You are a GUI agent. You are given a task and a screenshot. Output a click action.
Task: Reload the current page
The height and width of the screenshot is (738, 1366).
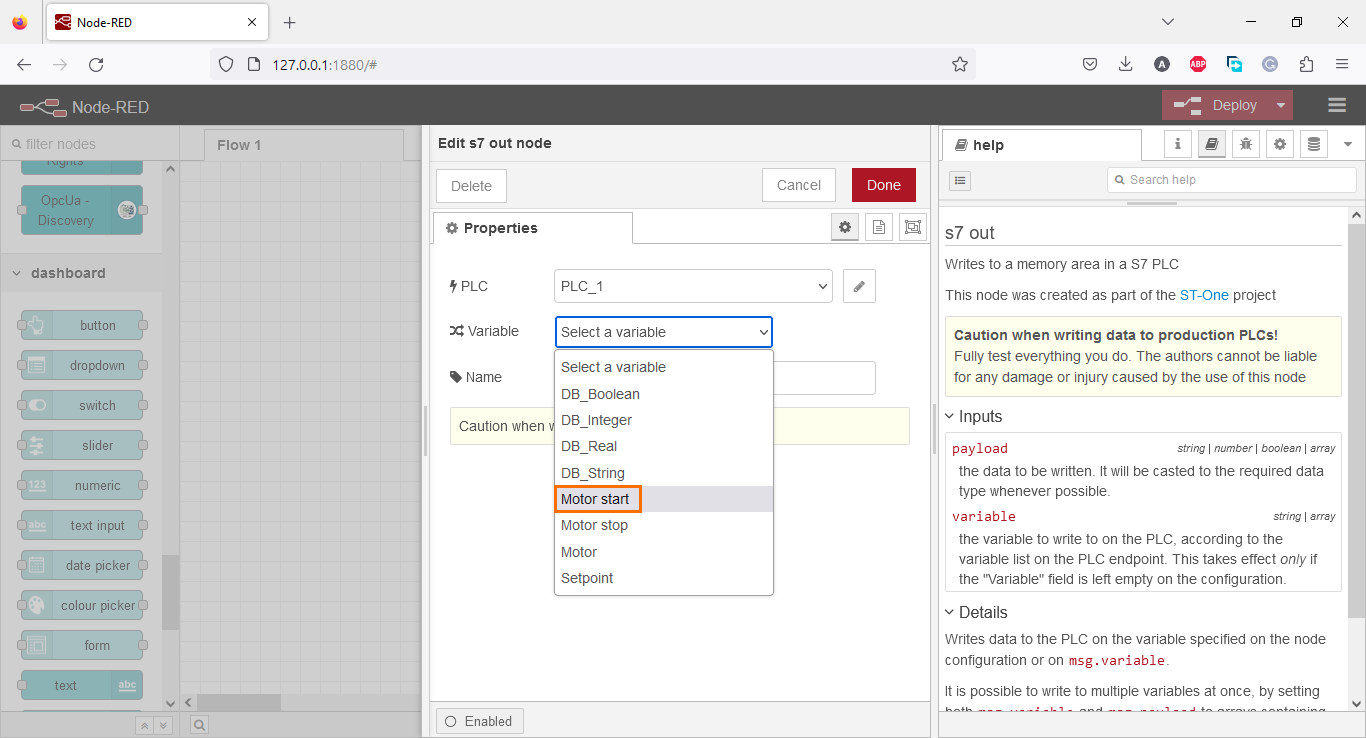click(96, 64)
